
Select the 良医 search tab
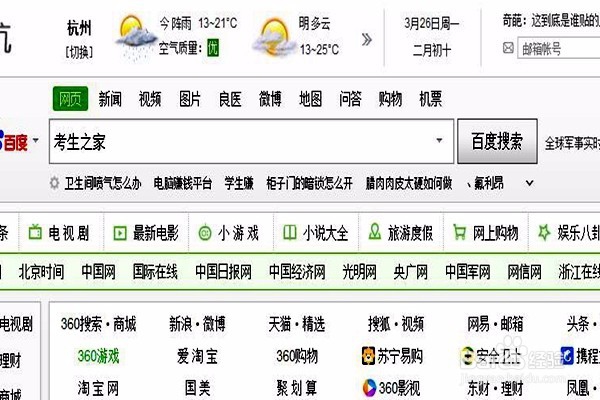pos(230,99)
